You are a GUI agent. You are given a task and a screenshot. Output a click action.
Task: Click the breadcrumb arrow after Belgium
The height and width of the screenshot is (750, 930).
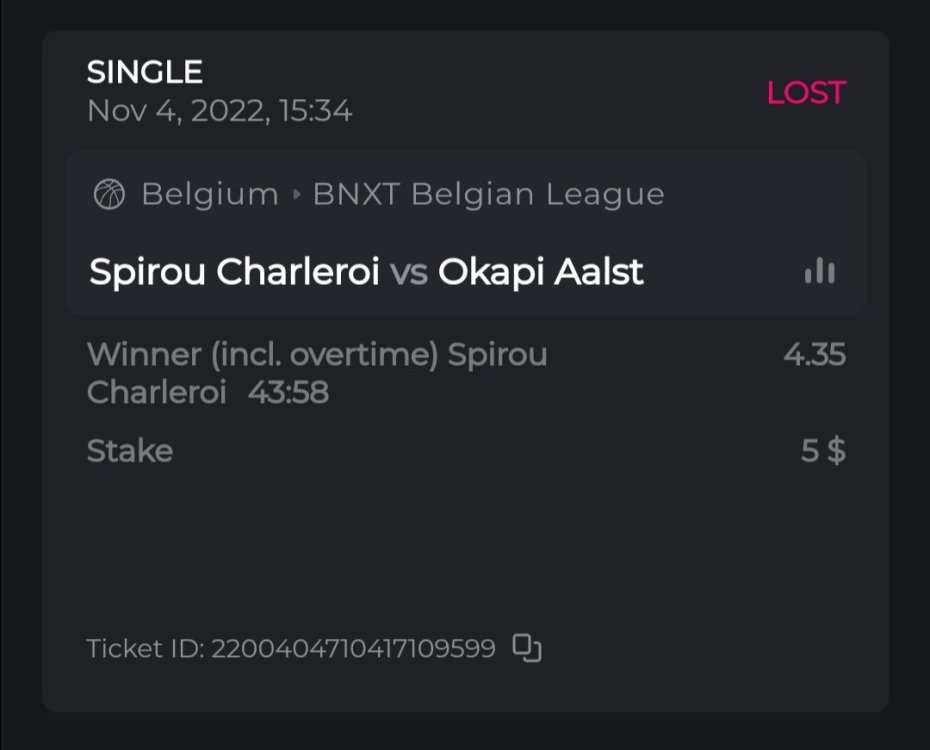(296, 195)
